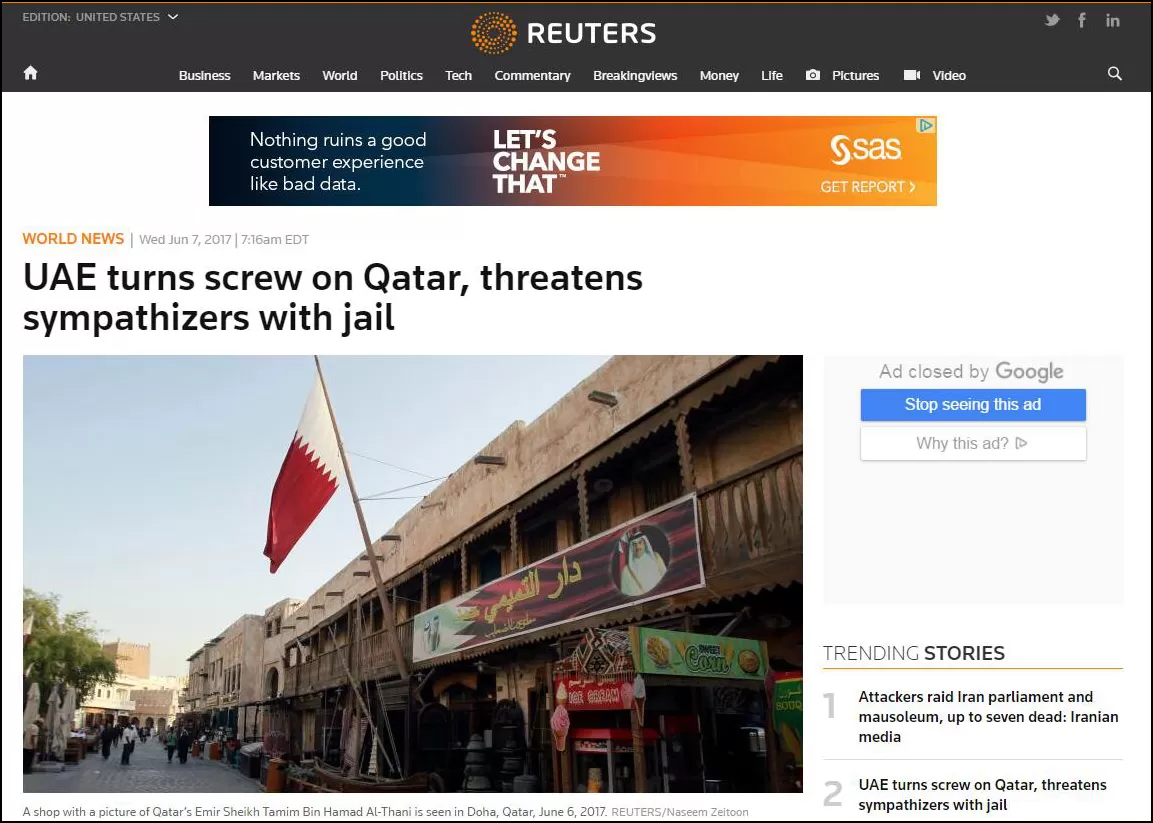Click the camera icon beside Pictures
The image size is (1153, 823).
813,75
